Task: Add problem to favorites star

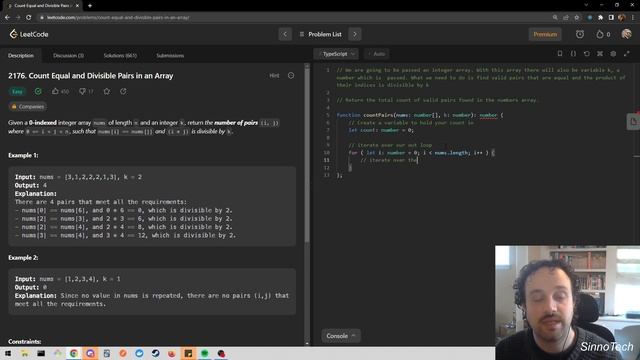Action: tap(107, 91)
